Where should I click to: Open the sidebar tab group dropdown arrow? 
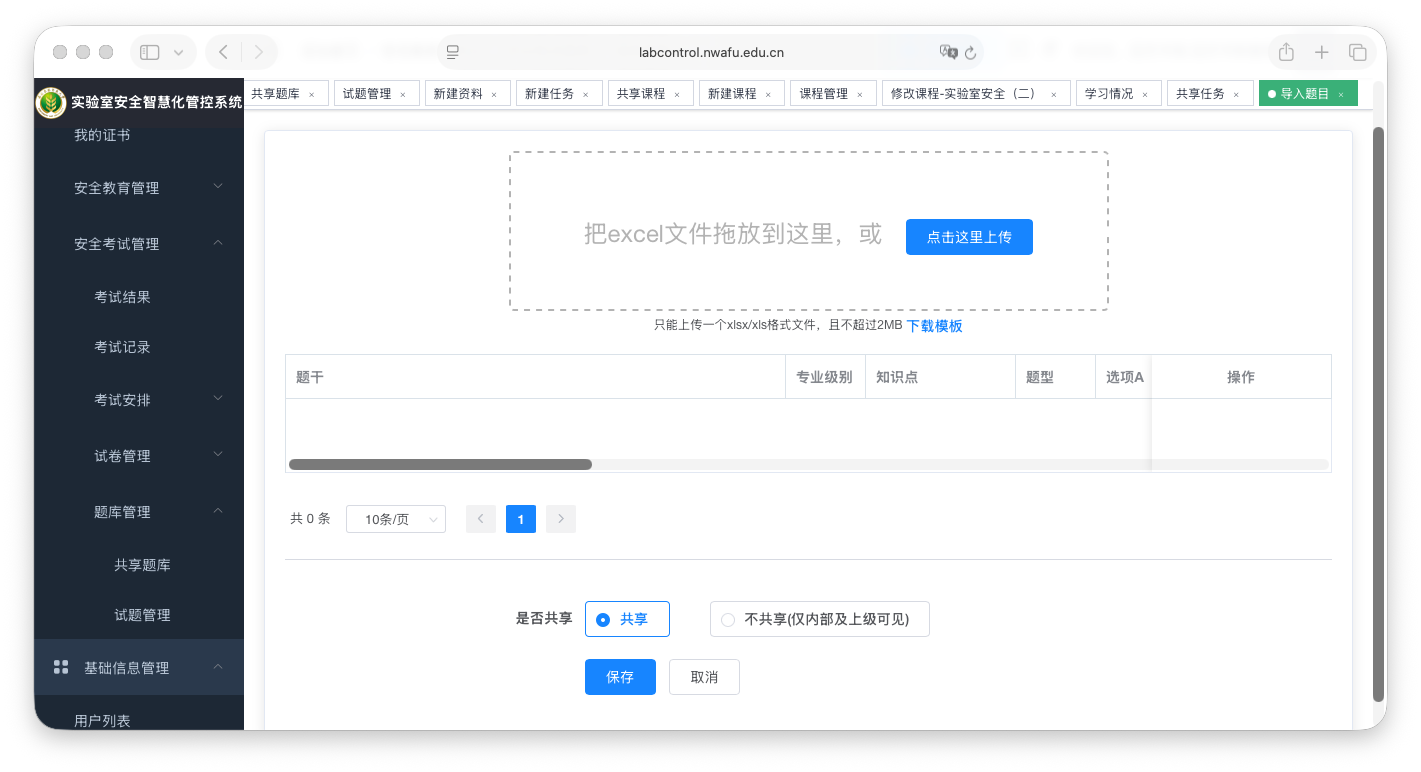coord(179,52)
